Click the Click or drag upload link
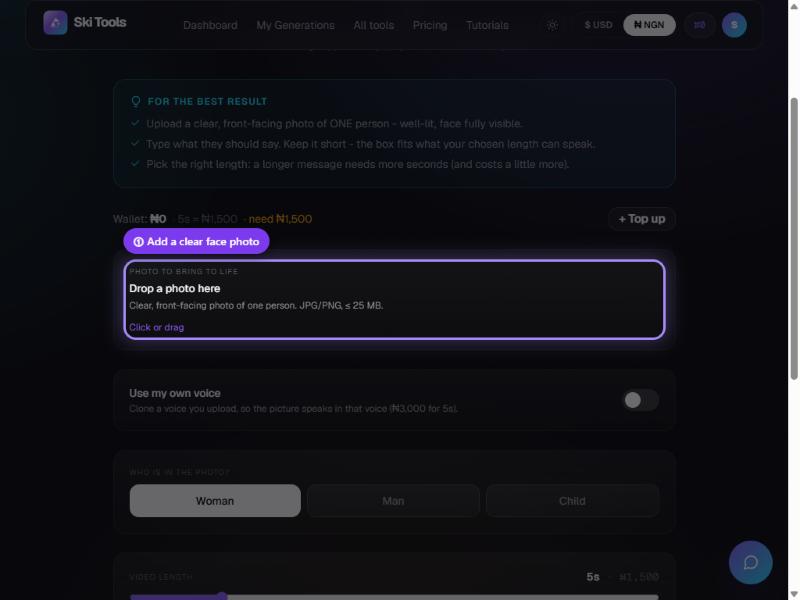Screen dimensions: 800x600 [157, 328]
